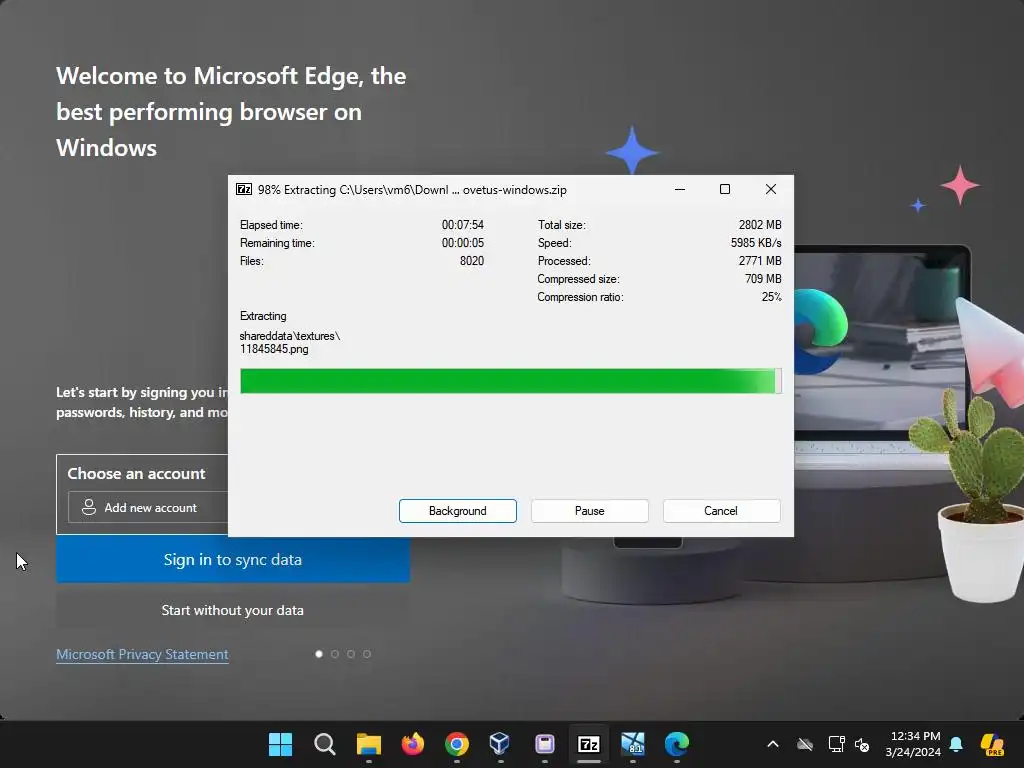Viewport: 1024px width, 768px height.
Task: Switch to 7-Zip in the taskbar
Action: click(x=588, y=744)
